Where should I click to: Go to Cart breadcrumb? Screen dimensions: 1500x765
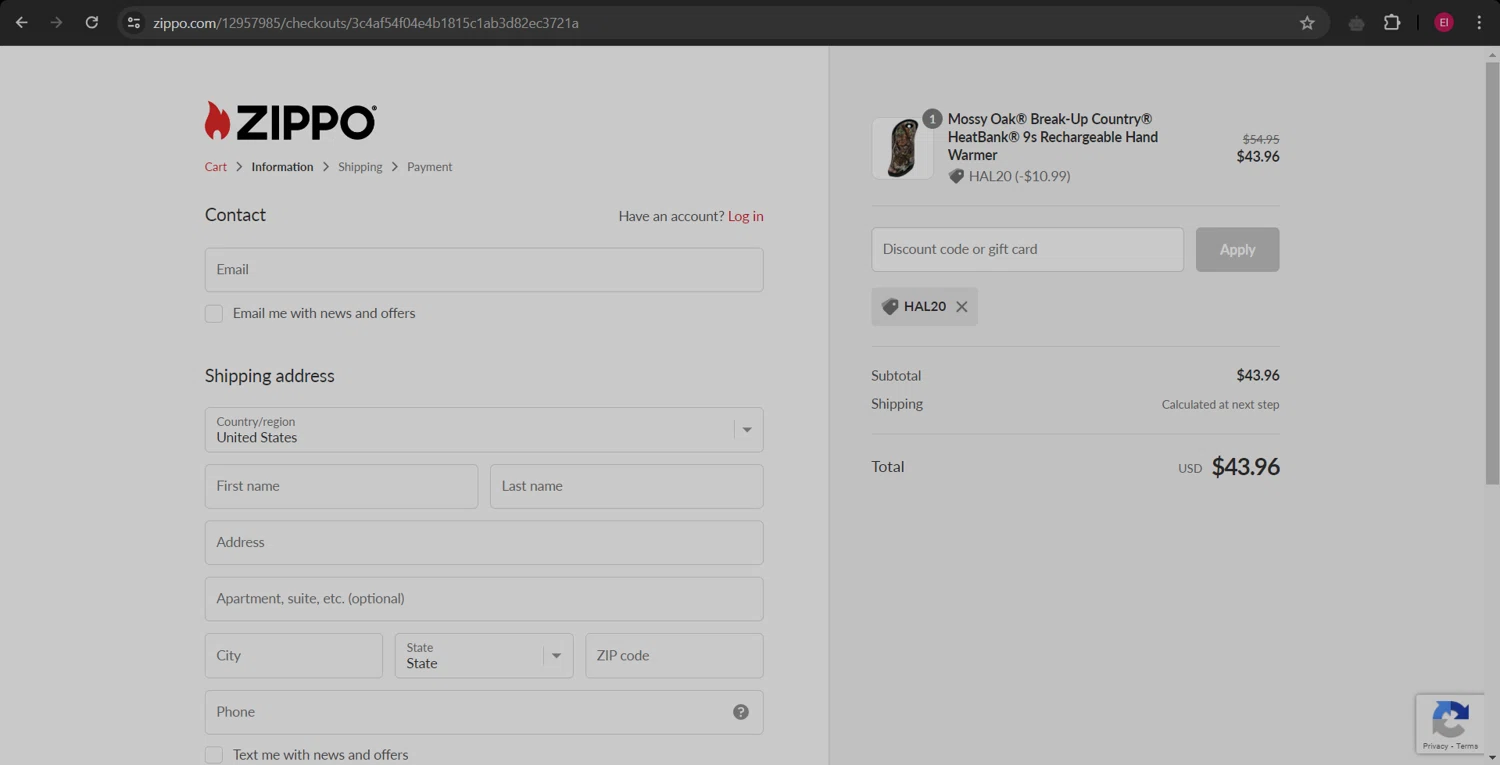coord(215,167)
